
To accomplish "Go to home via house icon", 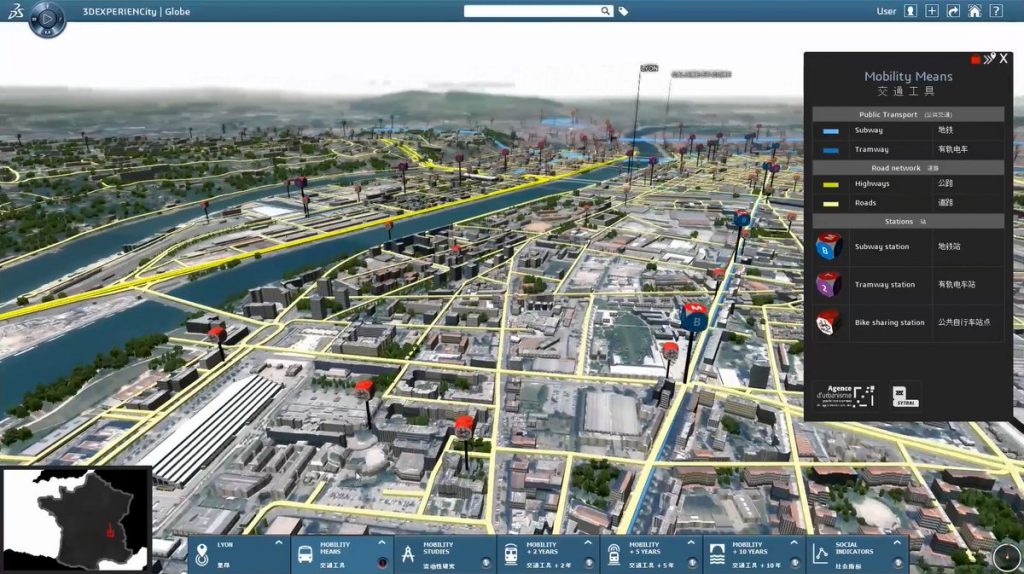I will 974,11.
